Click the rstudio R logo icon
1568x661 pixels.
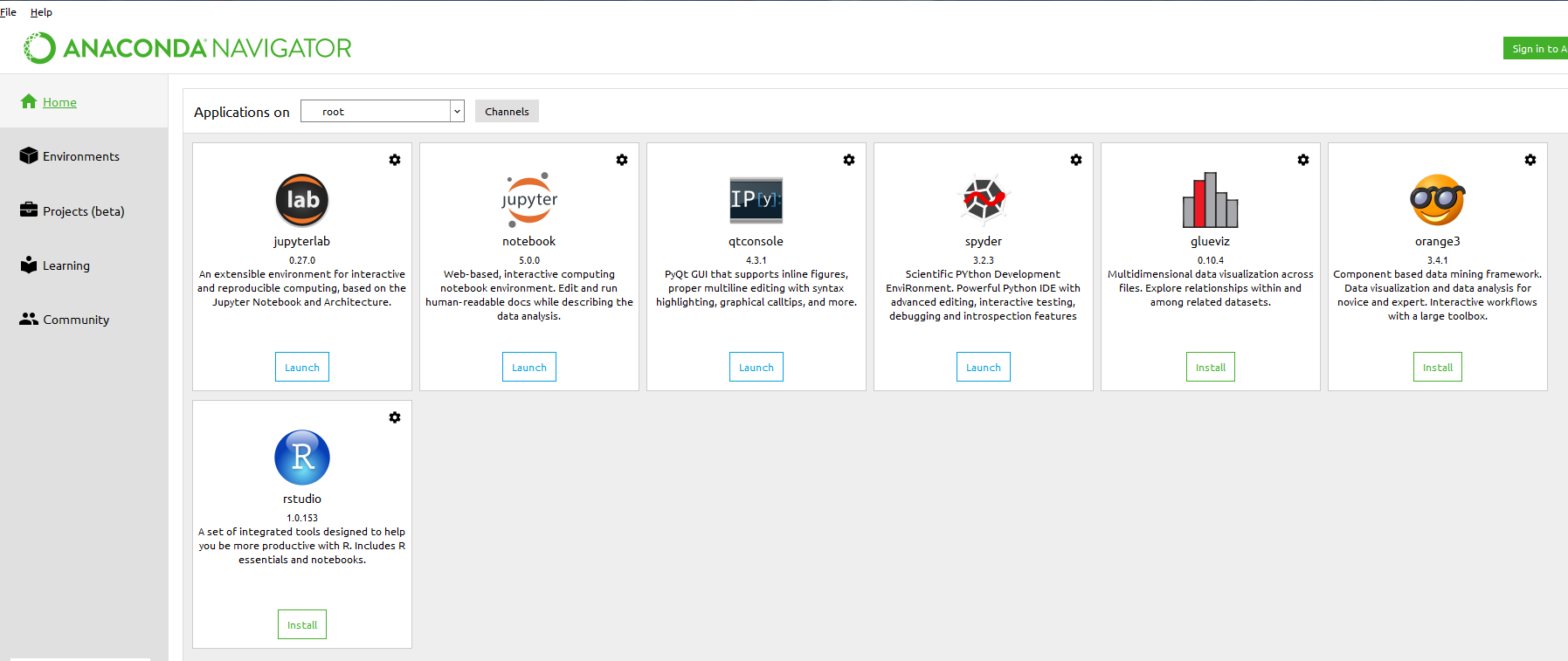[302, 458]
